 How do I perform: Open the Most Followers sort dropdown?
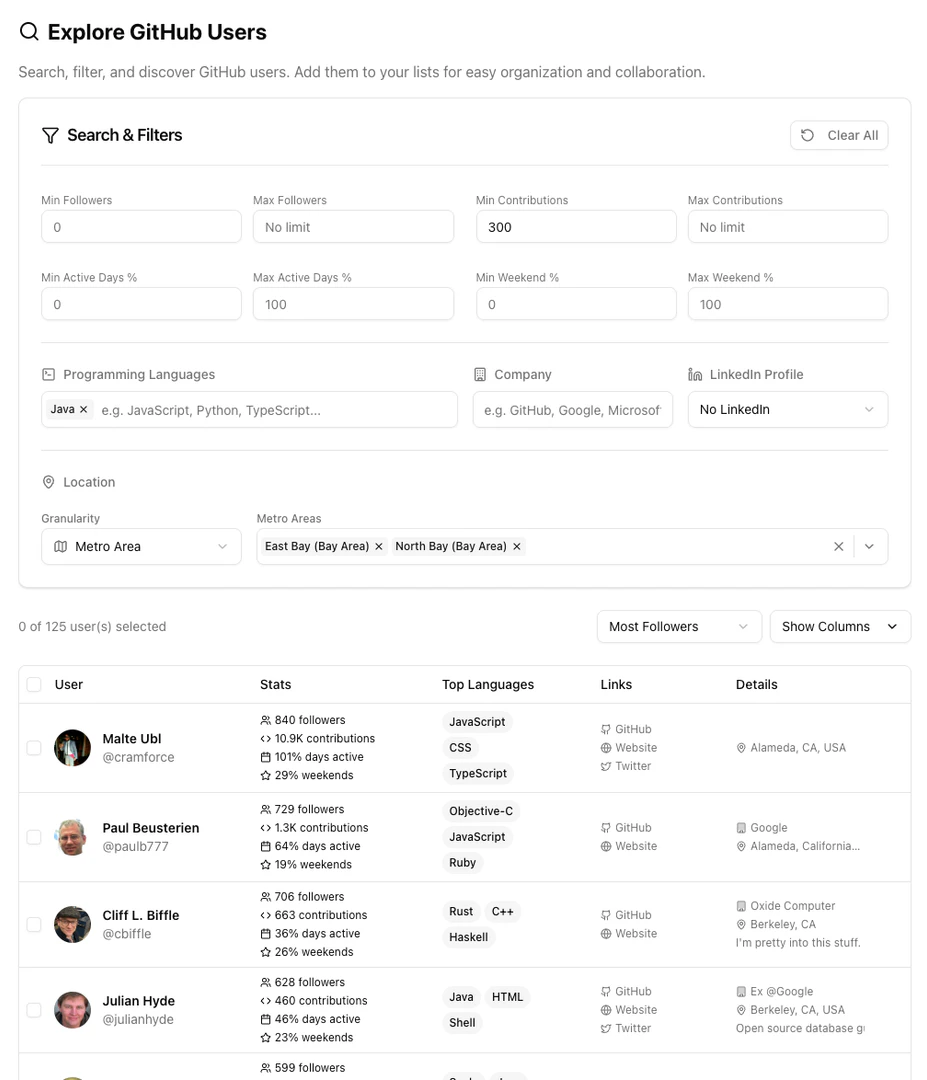679,626
